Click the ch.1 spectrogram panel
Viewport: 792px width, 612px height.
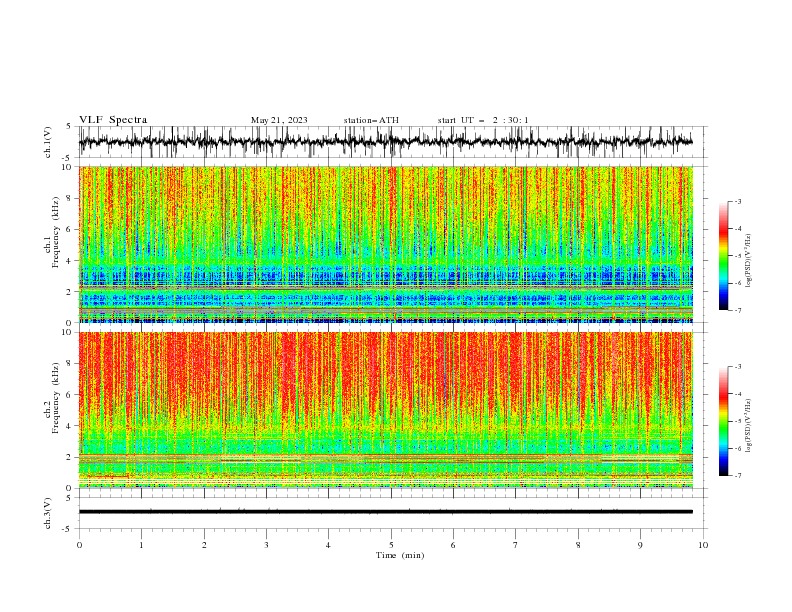click(x=386, y=244)
